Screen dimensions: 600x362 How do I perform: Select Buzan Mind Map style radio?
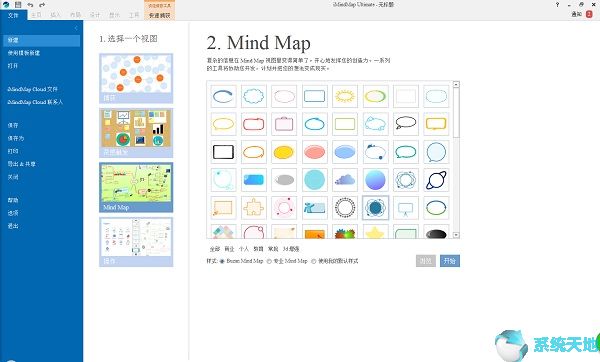coord(222,261)
